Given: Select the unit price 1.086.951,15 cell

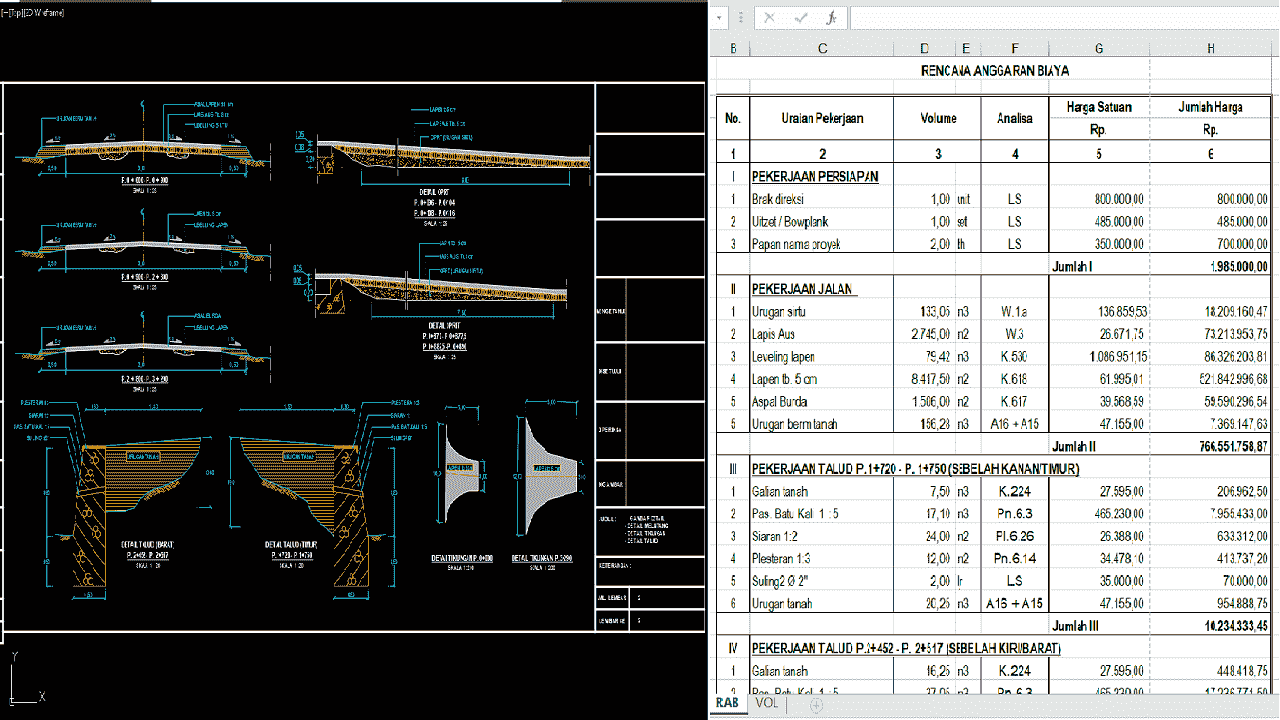Looking at the screenshot, I should tap(1099, 356).
